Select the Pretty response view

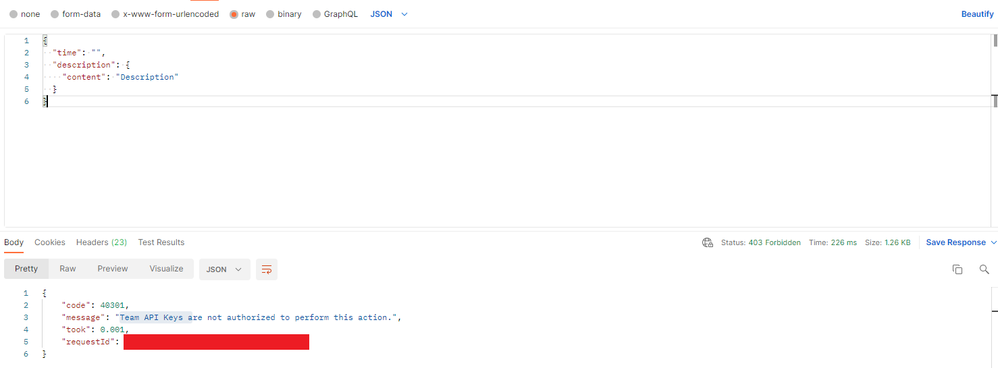[x=26, y=269]
